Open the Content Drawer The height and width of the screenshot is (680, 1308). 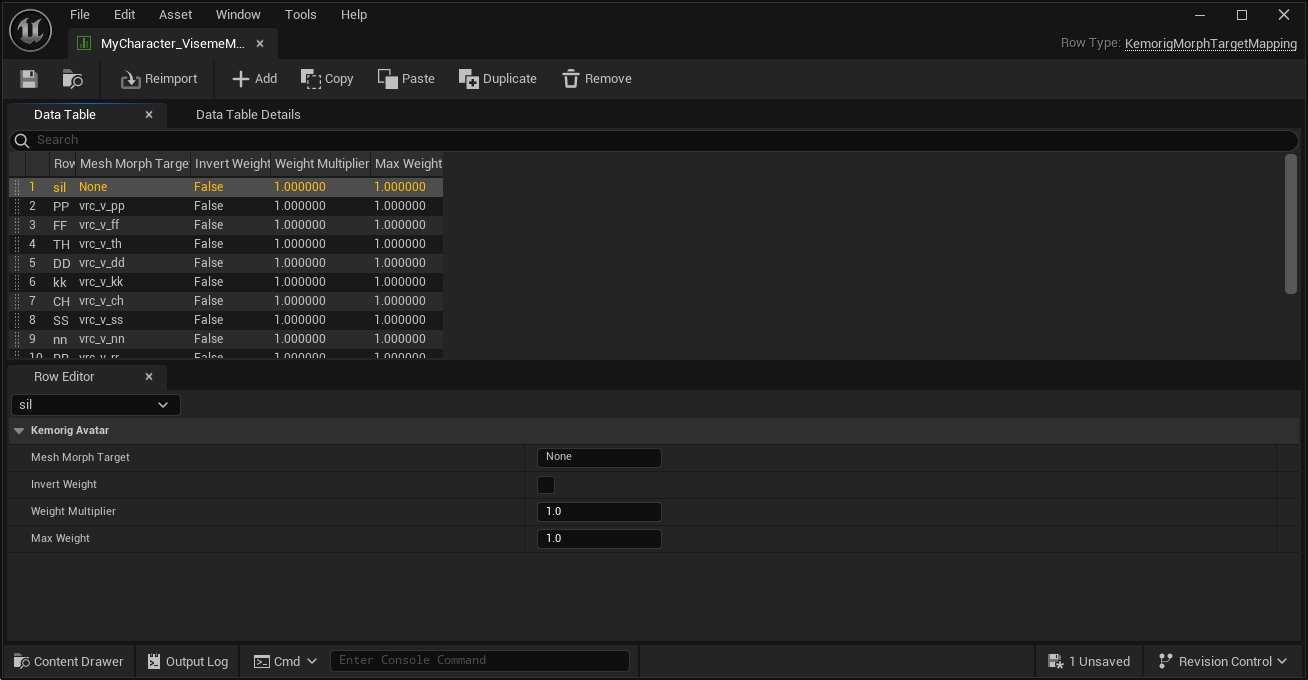68,661
